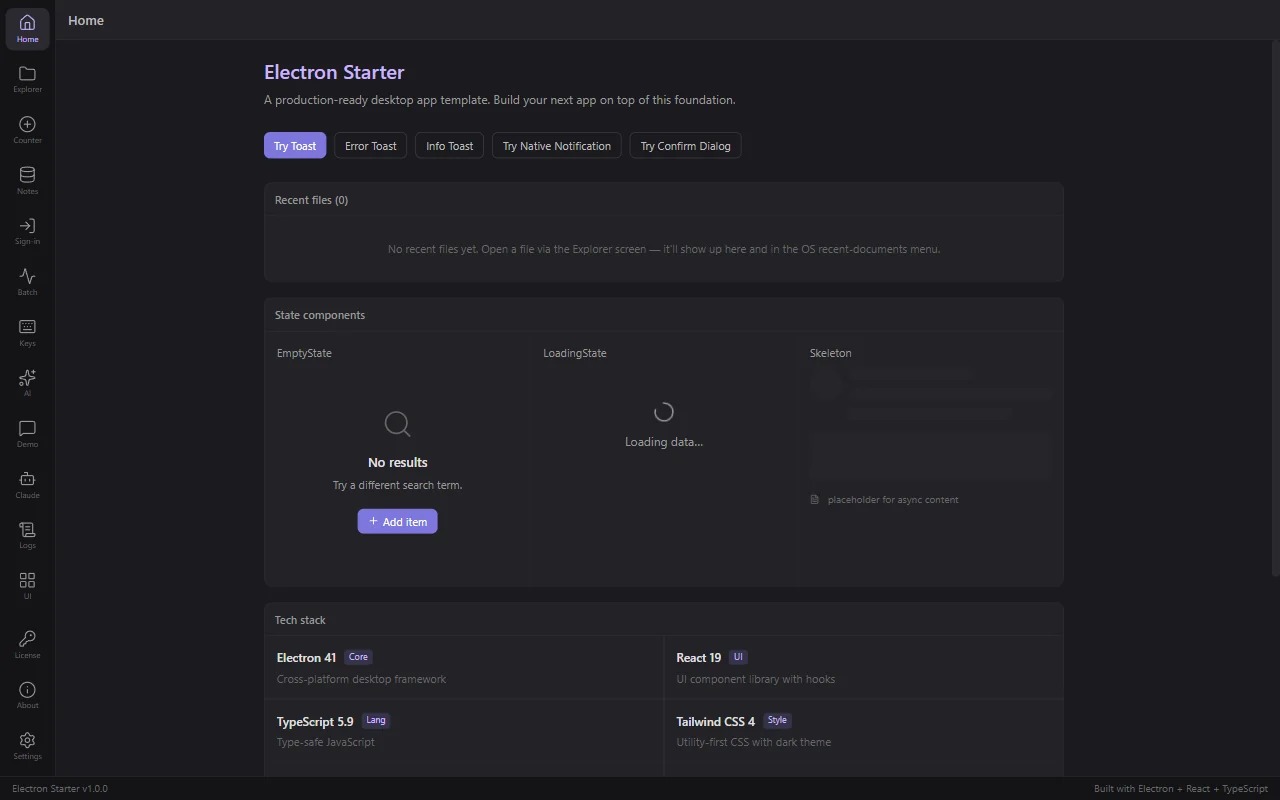Click 'Try a different search term.'
Viewport: 1280px width, 800px height.
pos(398,485)
